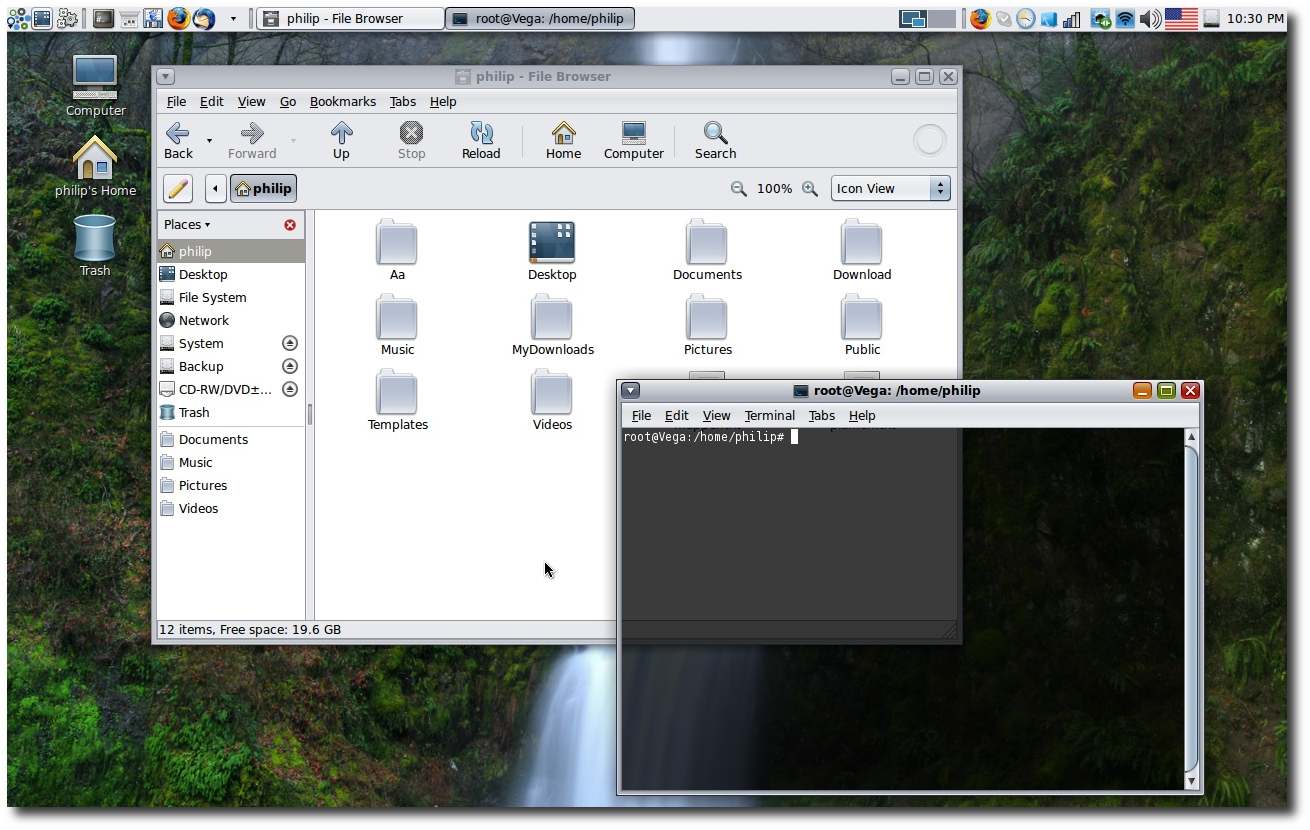Go Back in the file browser
The height and width of the screenshot is (830, 1310).
point(178,140)
